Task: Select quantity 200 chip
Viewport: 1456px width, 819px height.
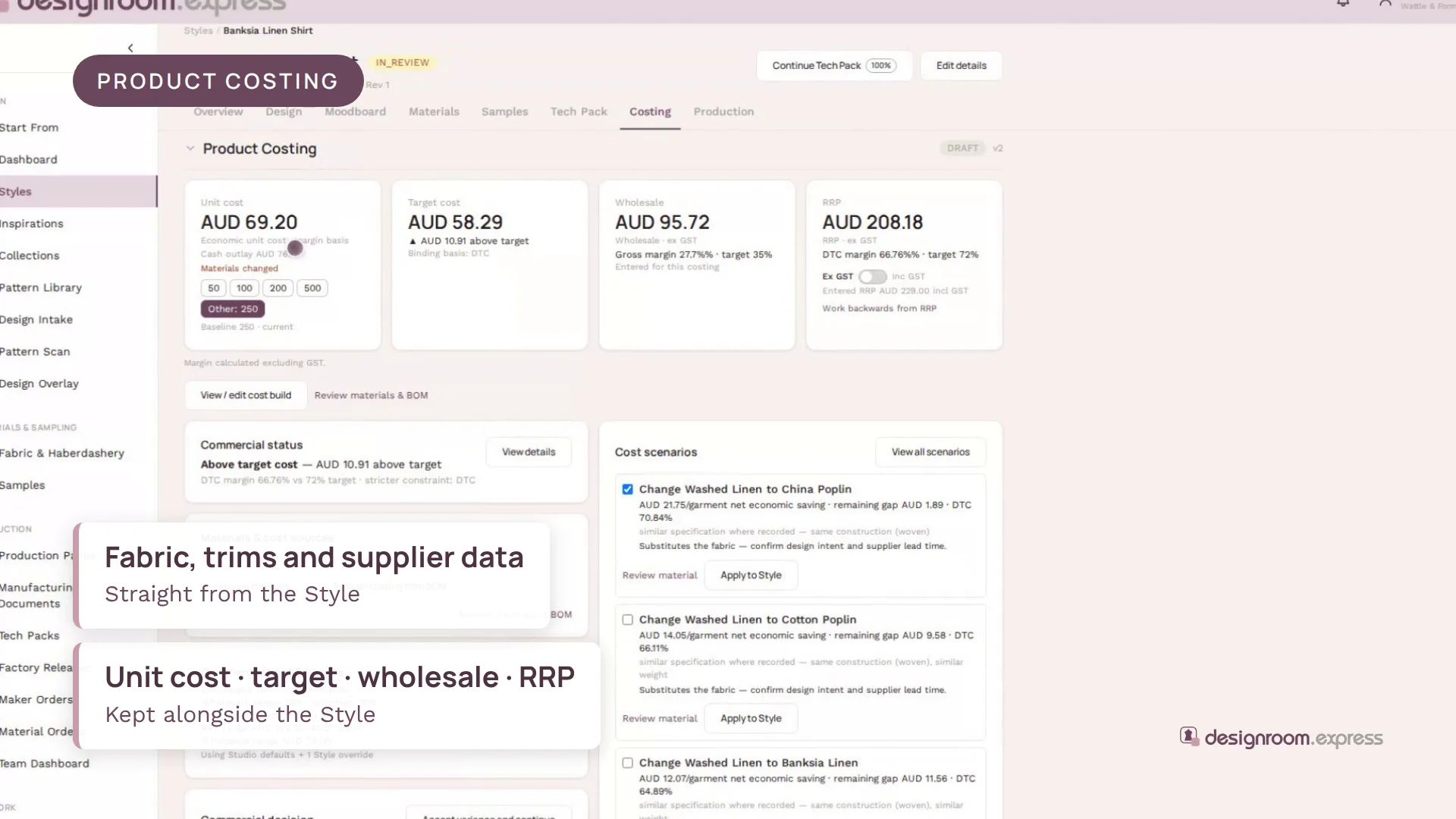Action: [278, 288]
